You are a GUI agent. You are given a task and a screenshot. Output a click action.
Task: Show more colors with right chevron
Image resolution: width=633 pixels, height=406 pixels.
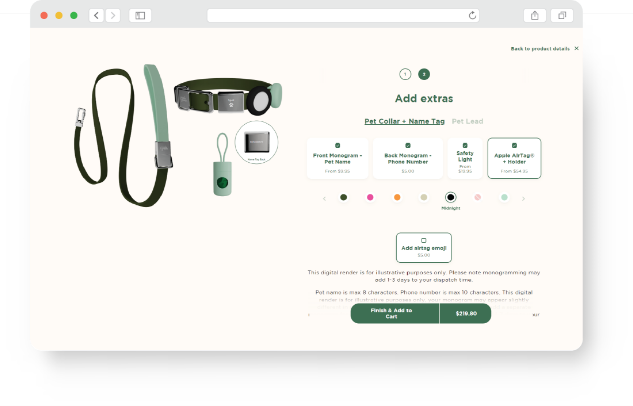pyautogui.click(x=524, y=198)
